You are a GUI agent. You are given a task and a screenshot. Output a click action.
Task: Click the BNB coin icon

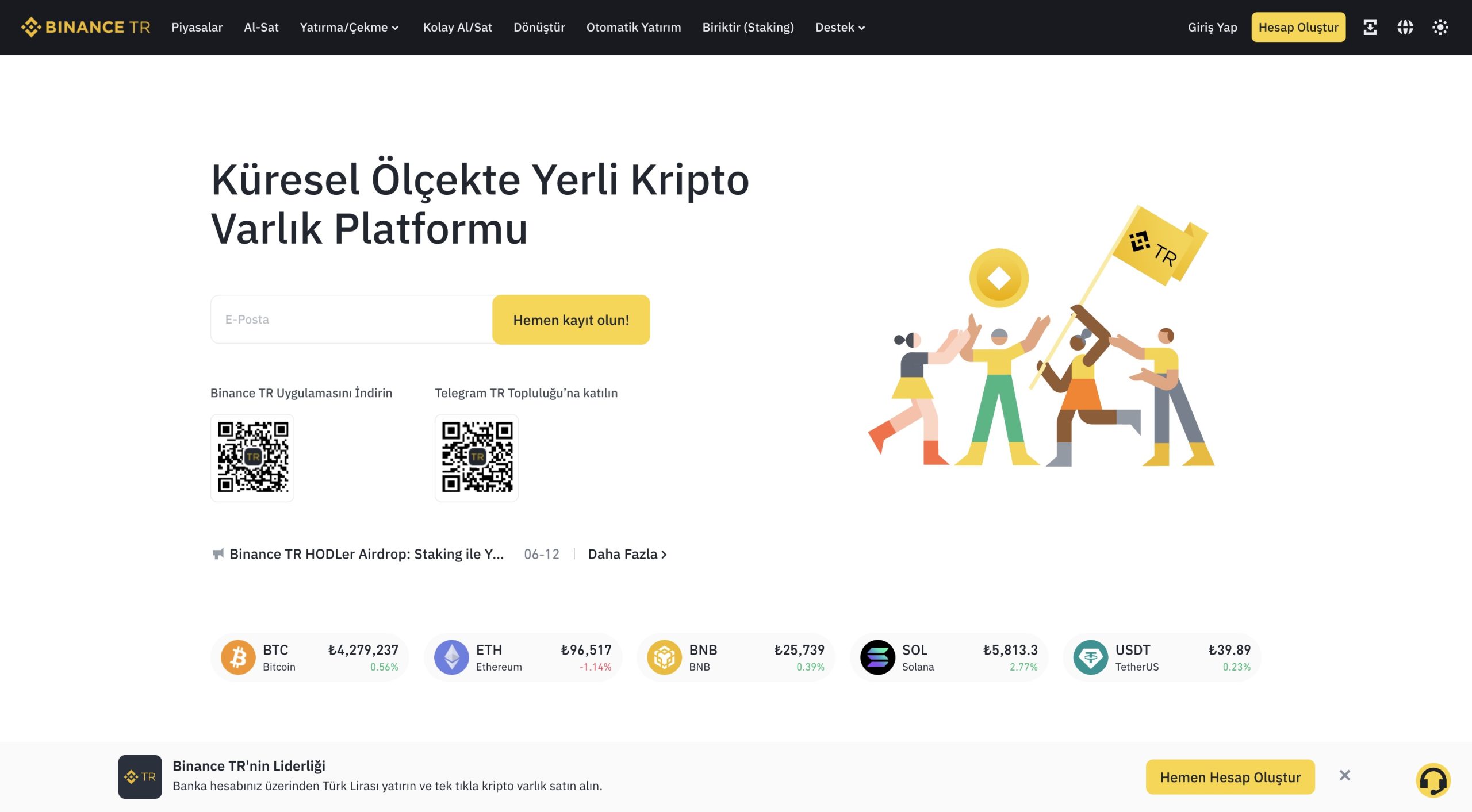tap(664, 657)
